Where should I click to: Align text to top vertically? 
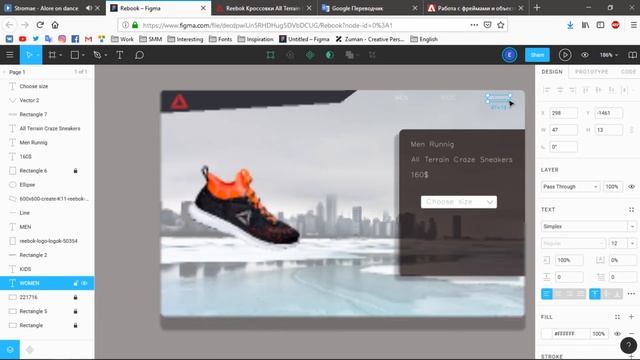pos(595,294)
